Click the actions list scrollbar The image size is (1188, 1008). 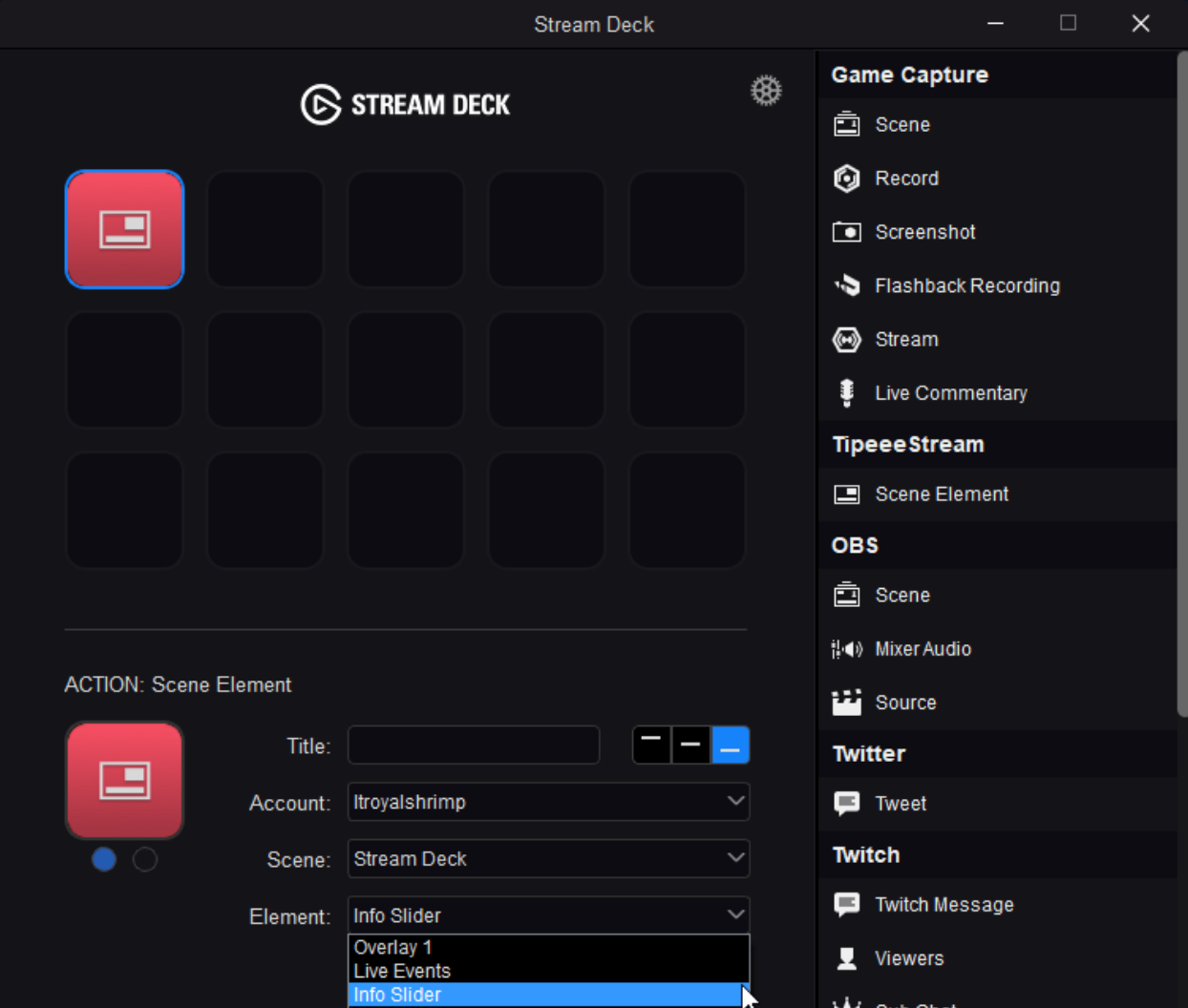(1182, 382)
